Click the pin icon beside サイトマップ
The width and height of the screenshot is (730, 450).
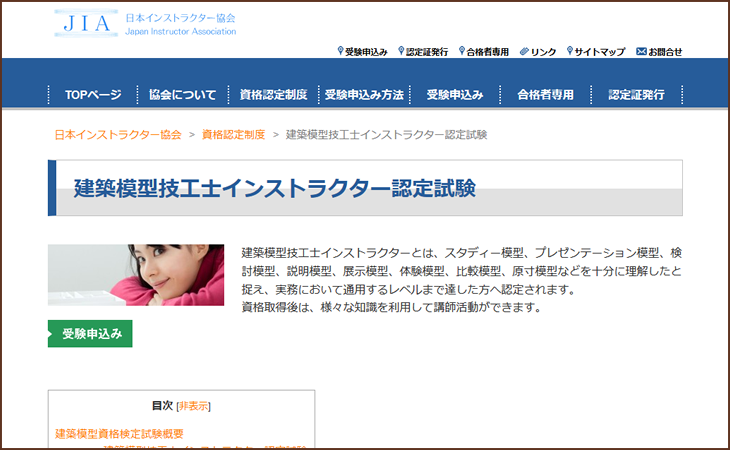pyautogui.click(x=569, y=51)
